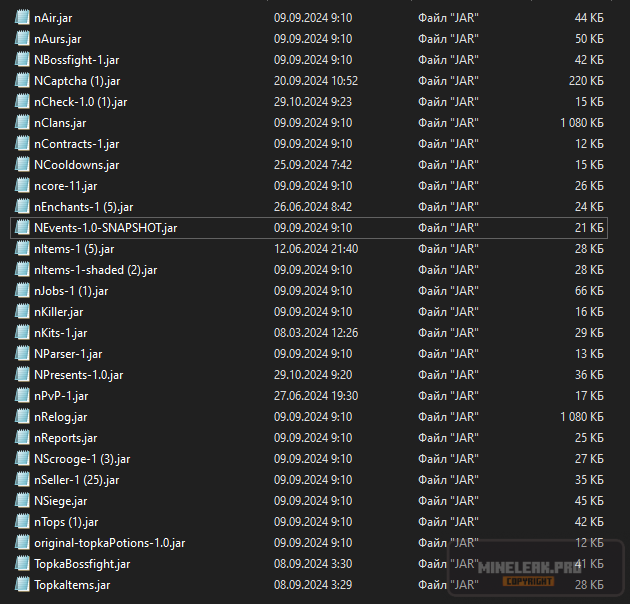Viewport: 630px width, 604px height.
Task: Select the NEvents-1.0-SNAPSHOT.jar file name
Action: [x=105, y=227]
